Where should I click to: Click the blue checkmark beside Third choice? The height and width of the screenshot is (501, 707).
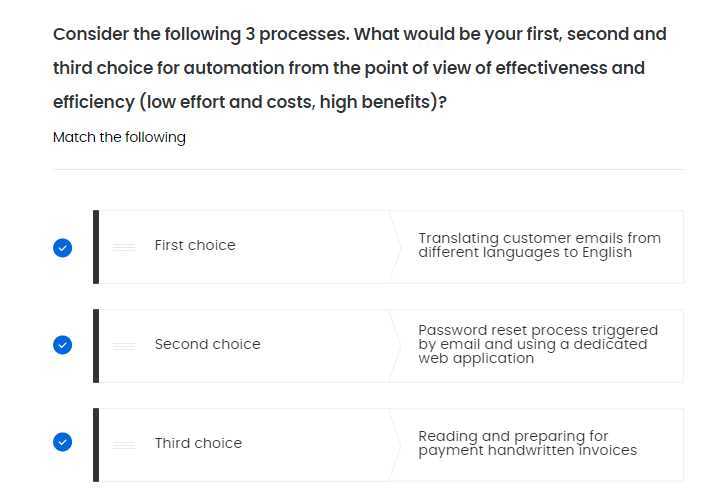click(x=63, y=442)
